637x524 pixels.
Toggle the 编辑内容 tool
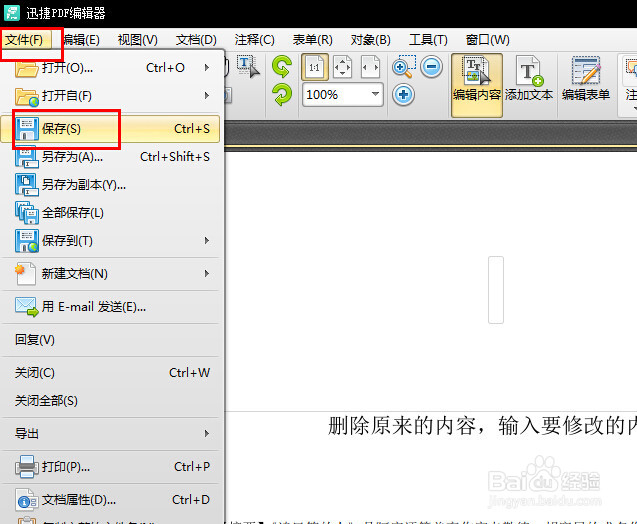pos(477,84)
